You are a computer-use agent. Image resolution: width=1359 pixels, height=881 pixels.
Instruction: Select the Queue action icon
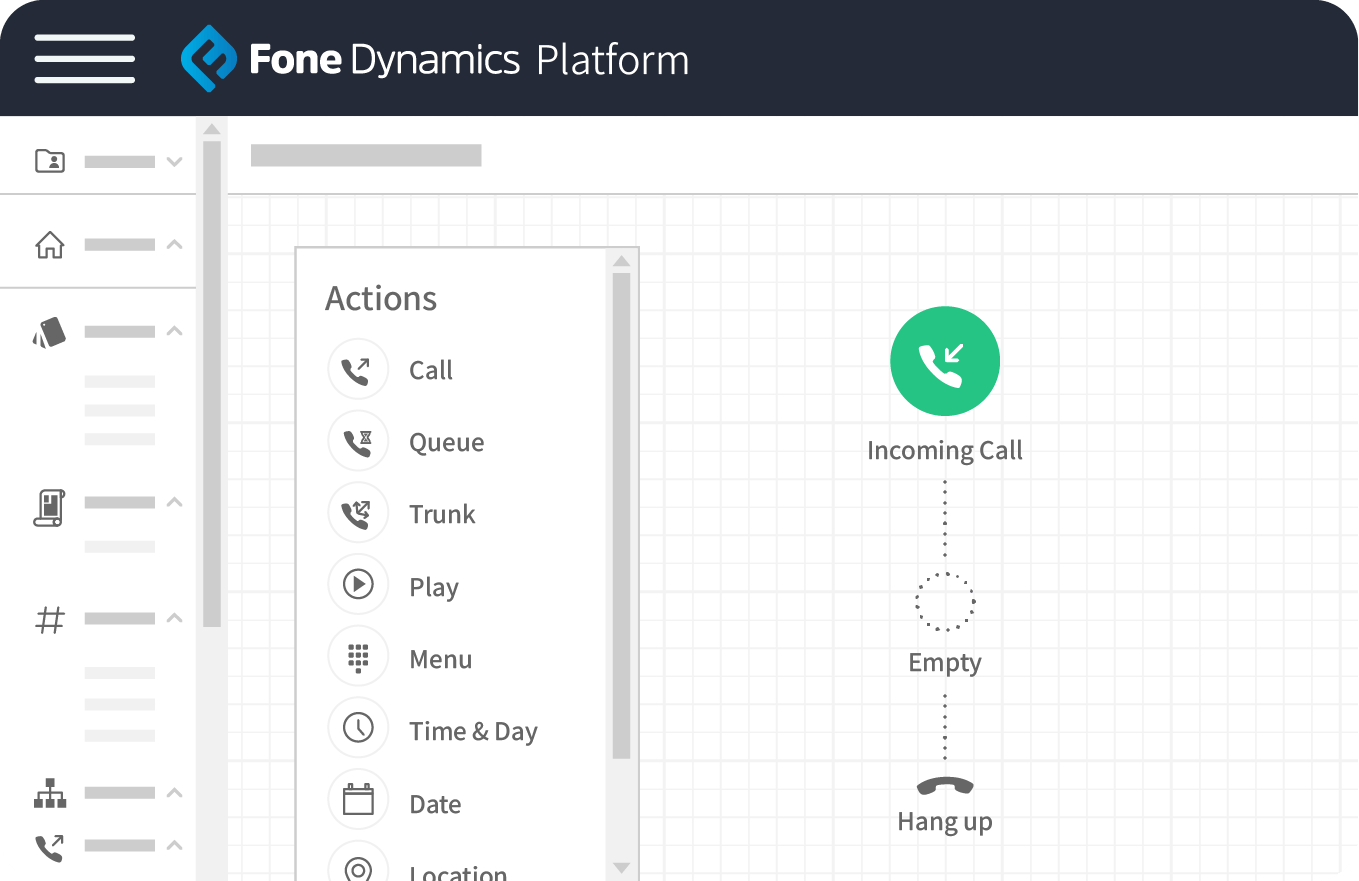click(358, 441)
